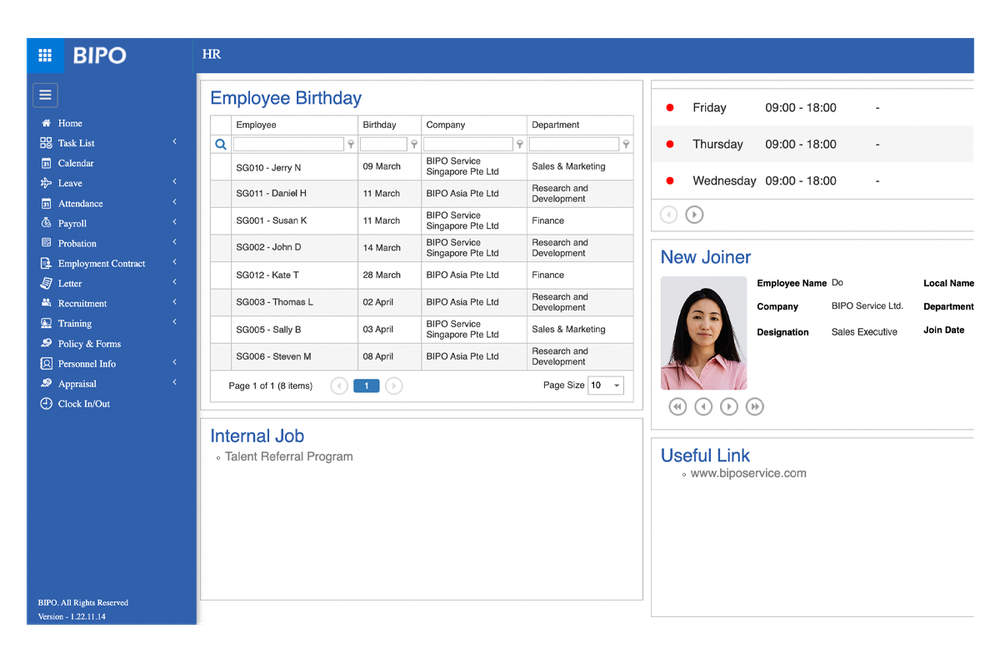Click the previous page arrow in birthday table

(x=339, y=386)
